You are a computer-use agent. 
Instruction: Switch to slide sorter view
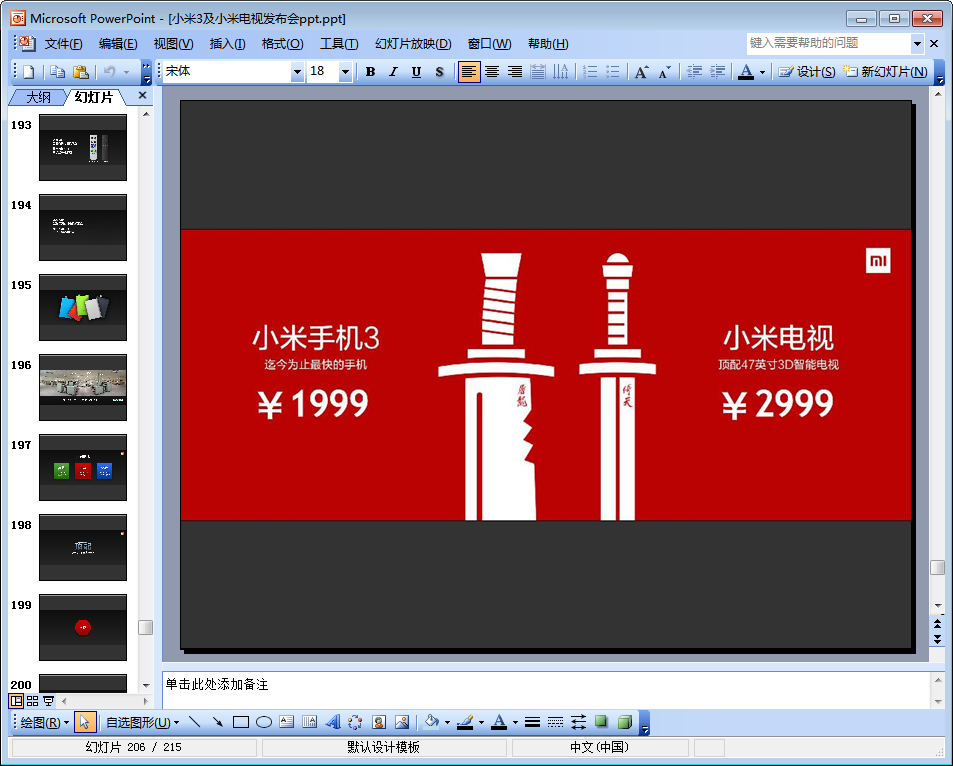32,701
